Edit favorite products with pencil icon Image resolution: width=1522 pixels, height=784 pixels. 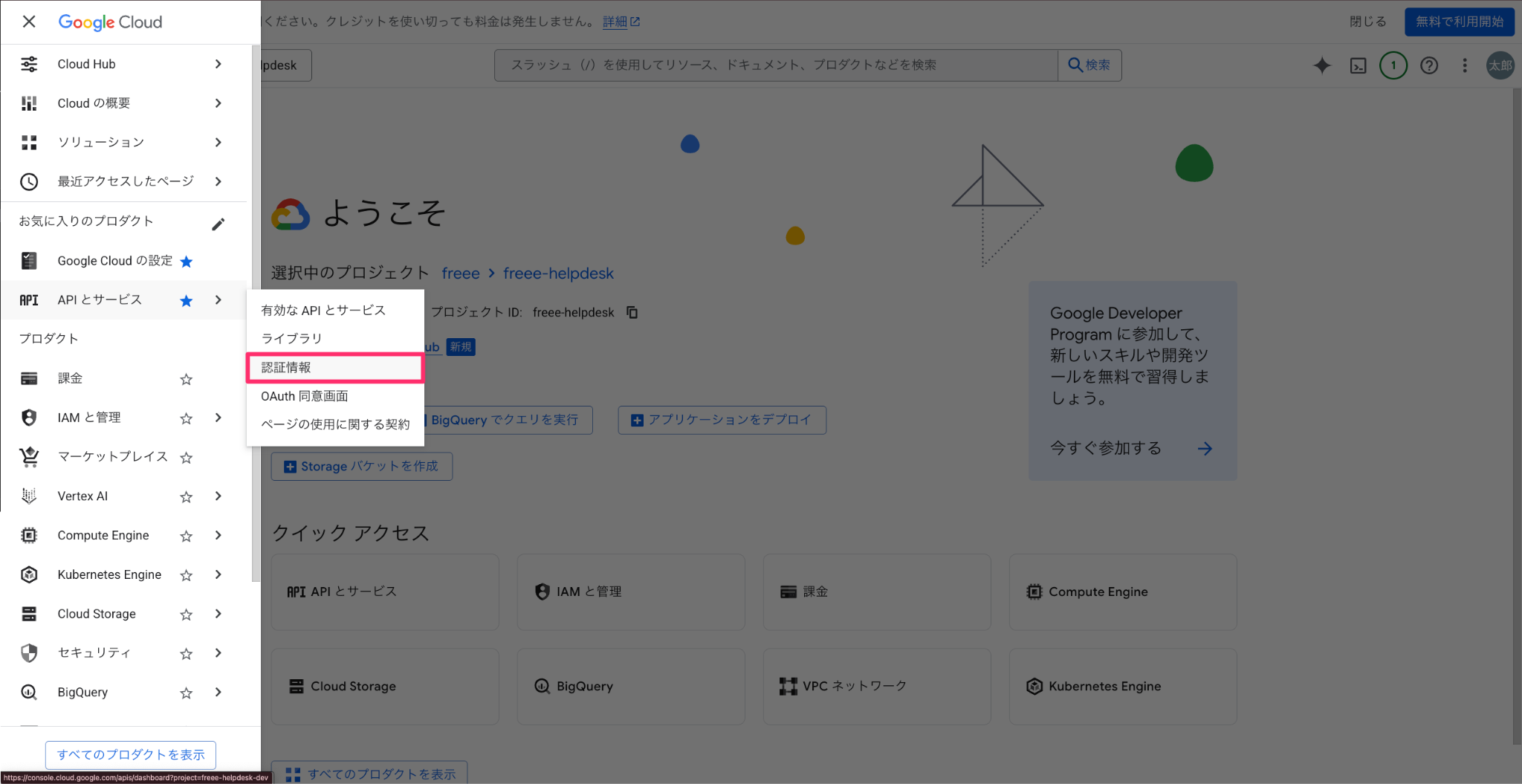click(218, 224)
